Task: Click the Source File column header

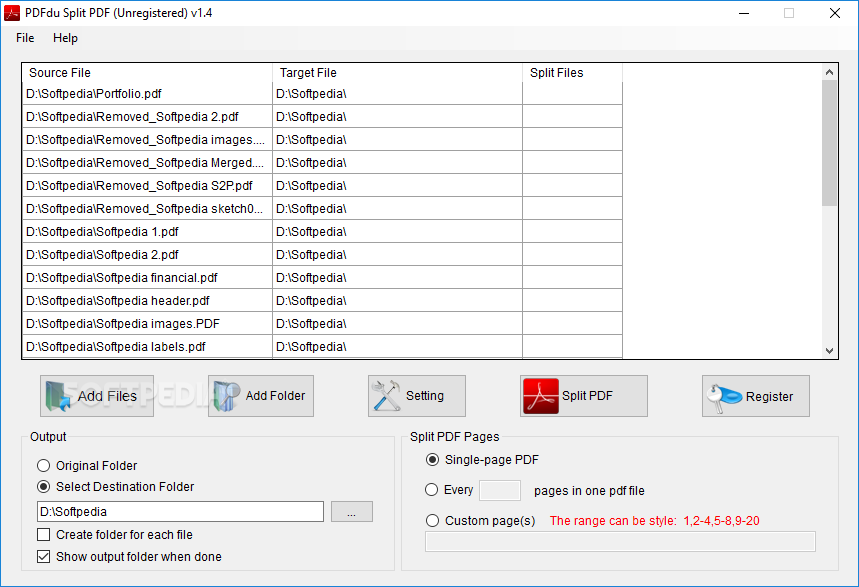Action: (x=147, y=73)
